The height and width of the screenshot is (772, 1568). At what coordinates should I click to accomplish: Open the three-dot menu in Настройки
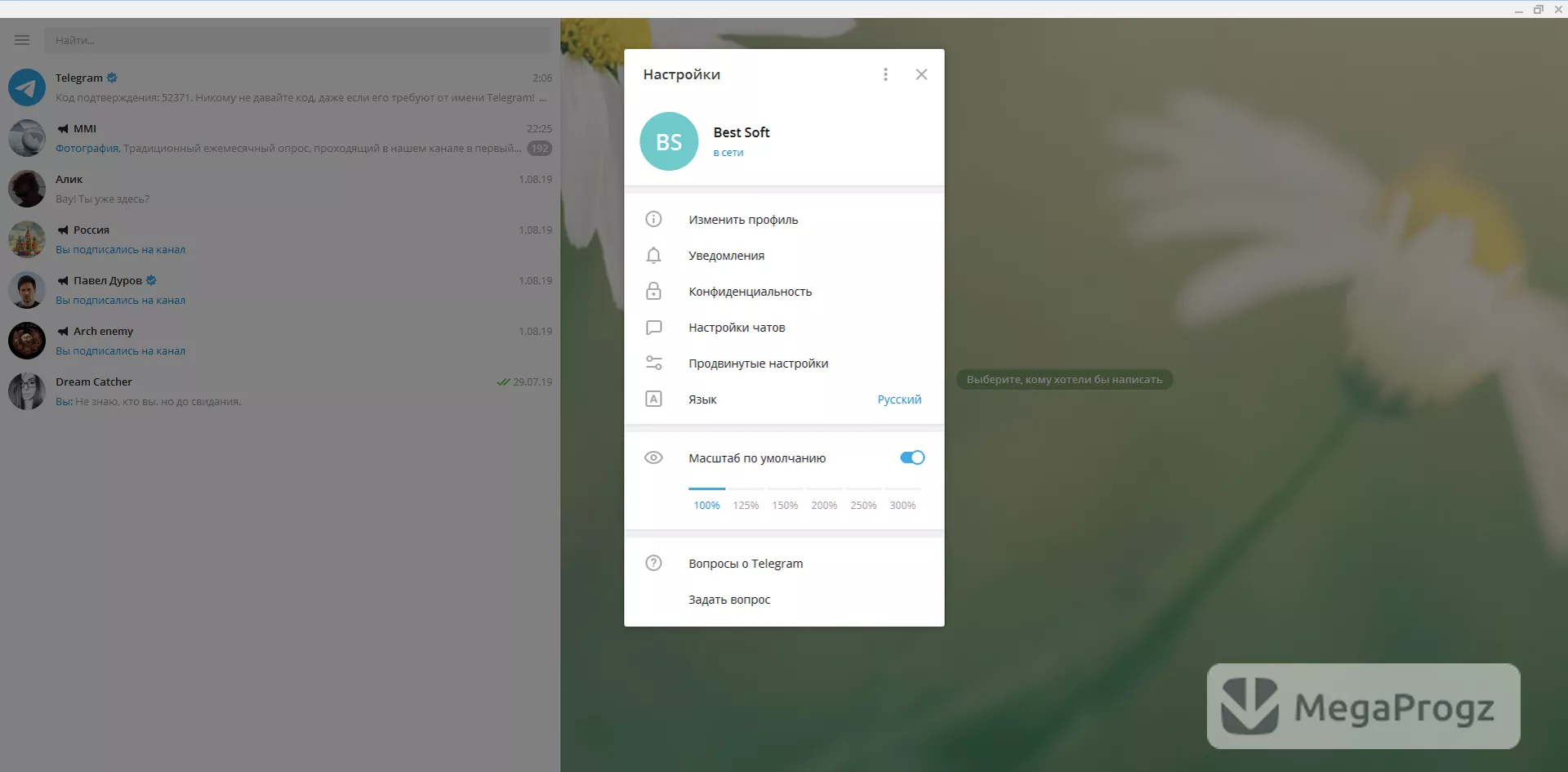click(885, 74)
